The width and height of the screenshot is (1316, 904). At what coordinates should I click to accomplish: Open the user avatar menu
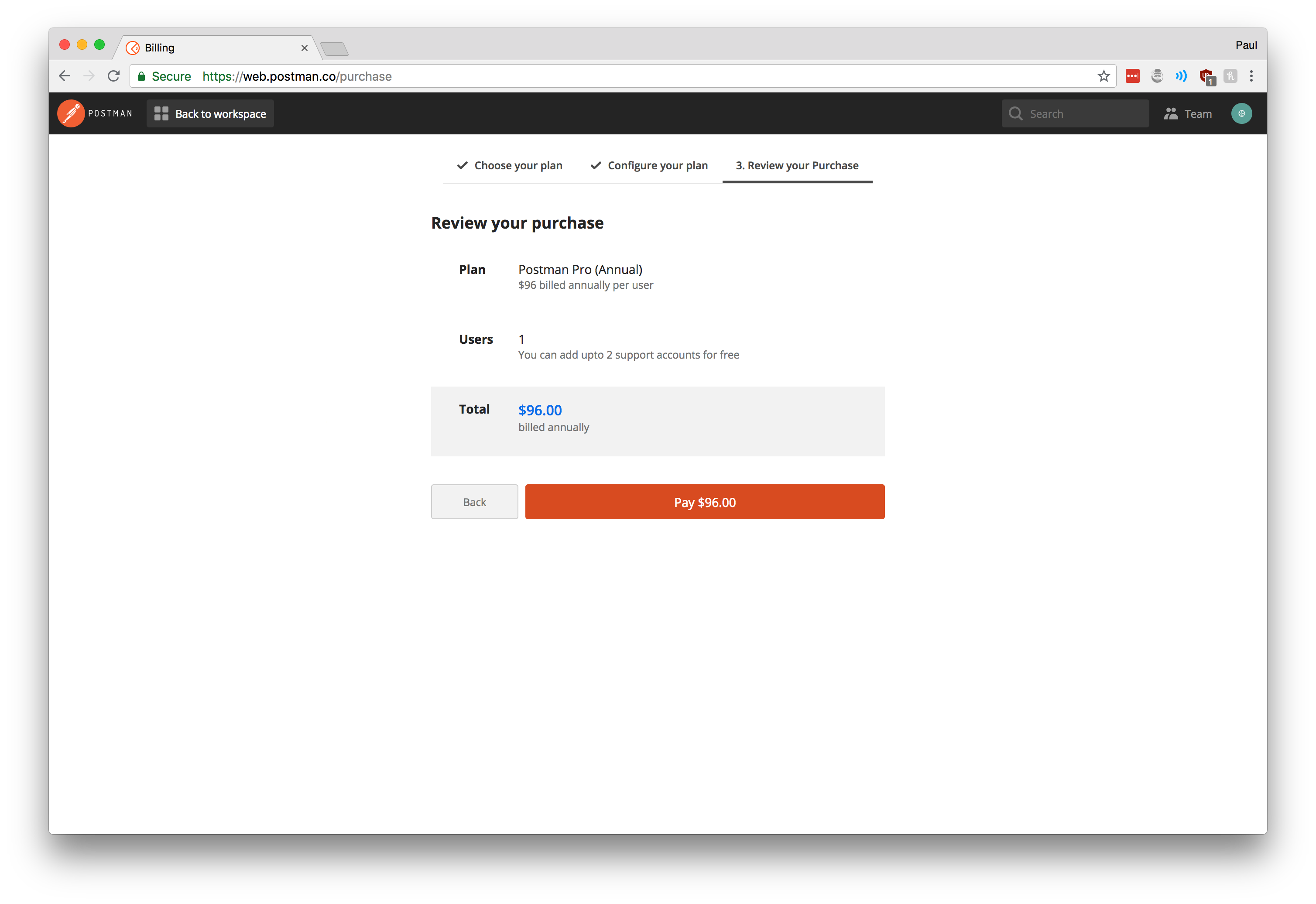[1241, 114]
